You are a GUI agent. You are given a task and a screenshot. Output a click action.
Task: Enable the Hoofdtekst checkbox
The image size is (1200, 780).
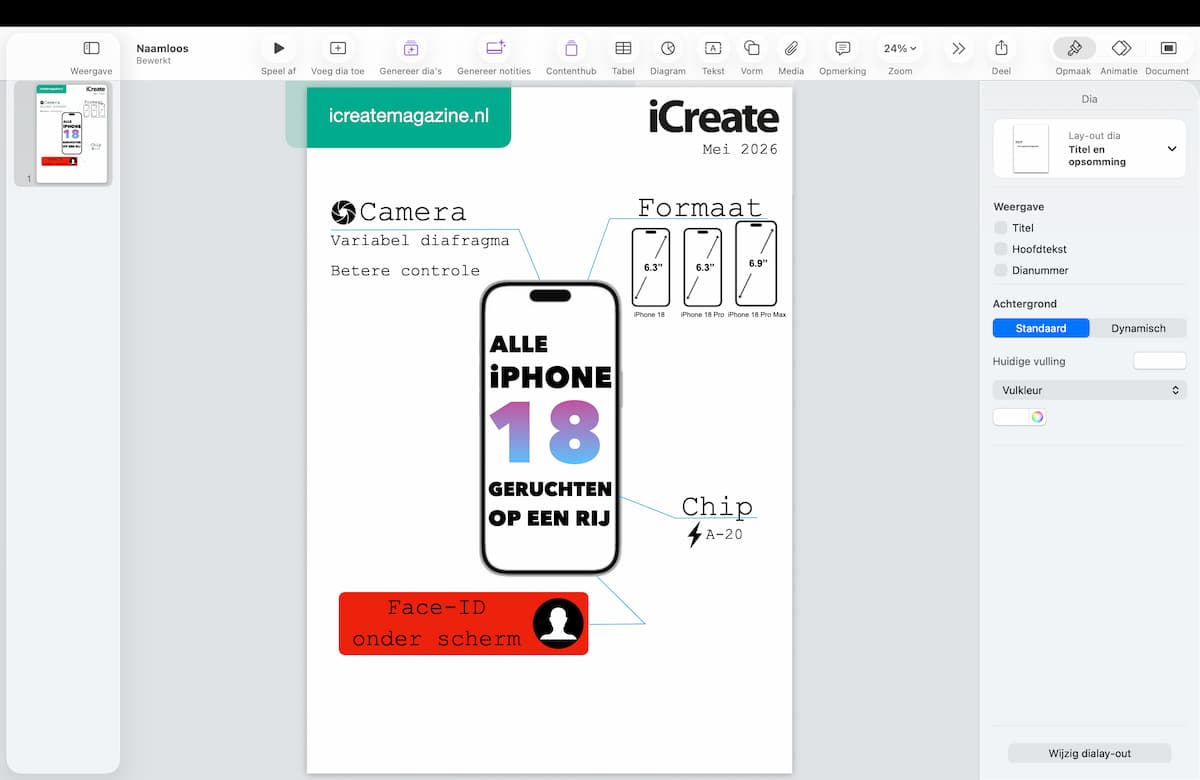(x=1001, y=249)
